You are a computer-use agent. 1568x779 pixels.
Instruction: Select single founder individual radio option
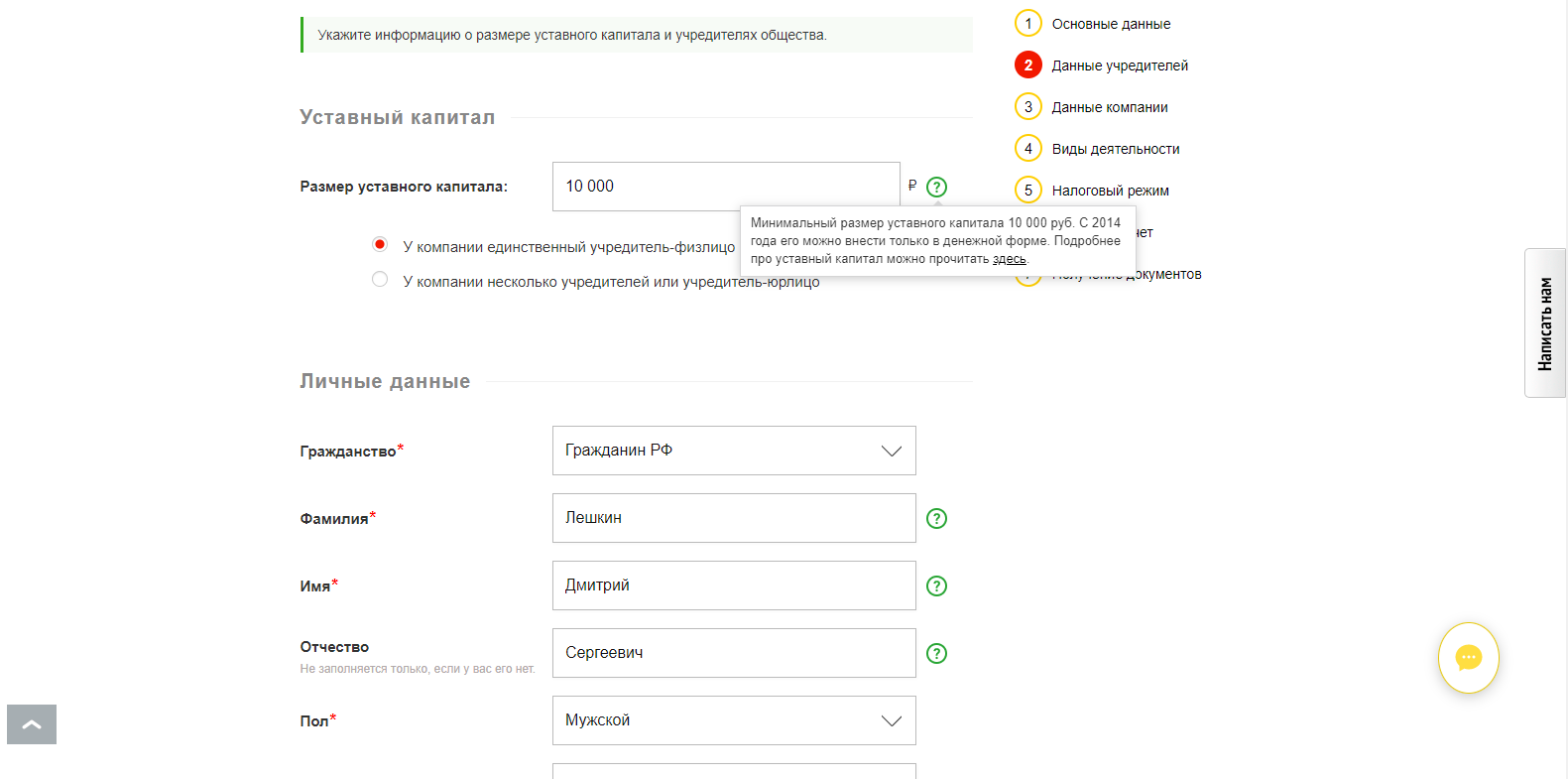380,244
